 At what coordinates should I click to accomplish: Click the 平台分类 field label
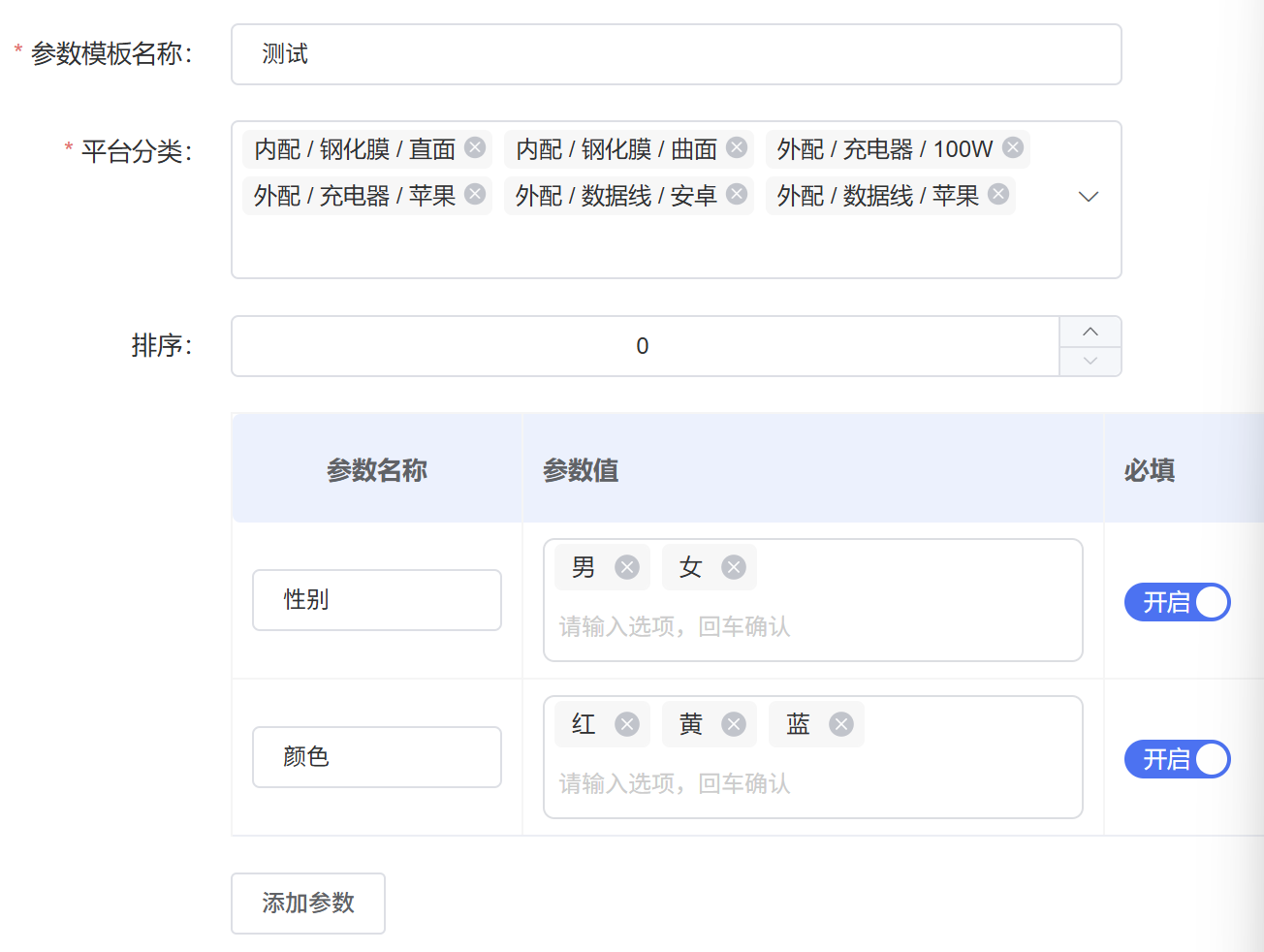point(137,151)
